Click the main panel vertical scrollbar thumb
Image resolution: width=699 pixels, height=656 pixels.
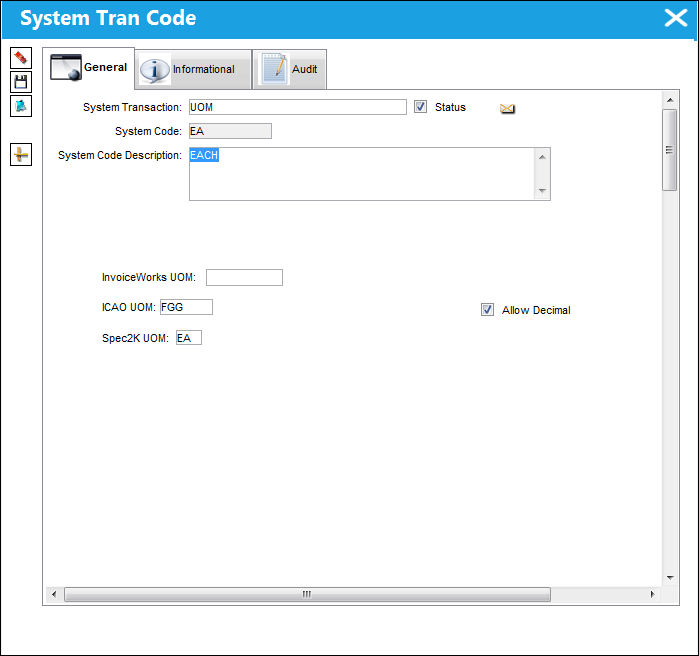click(670, 150)
